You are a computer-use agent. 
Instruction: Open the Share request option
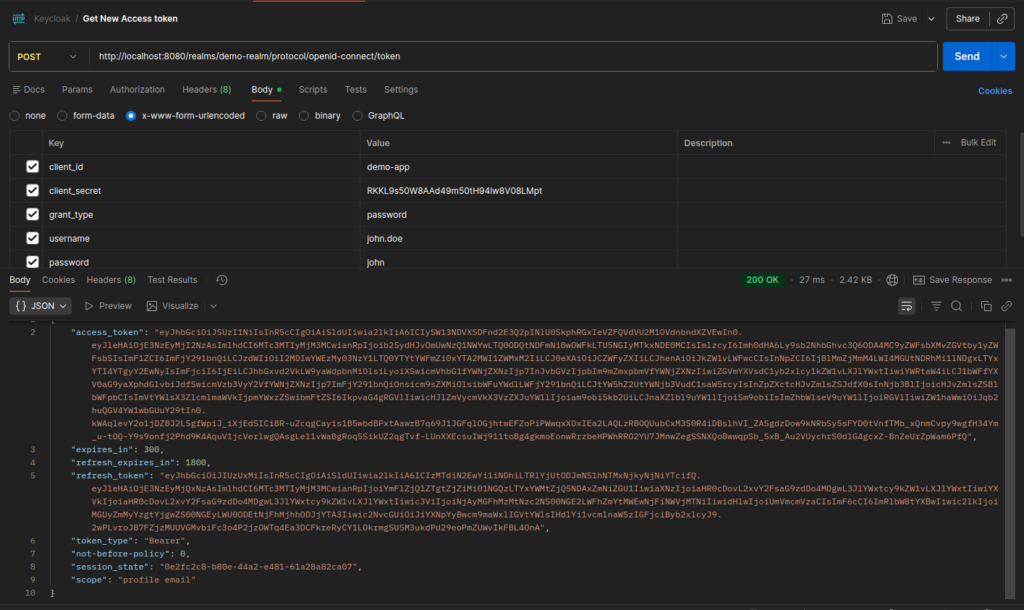[x=966, y=18]
